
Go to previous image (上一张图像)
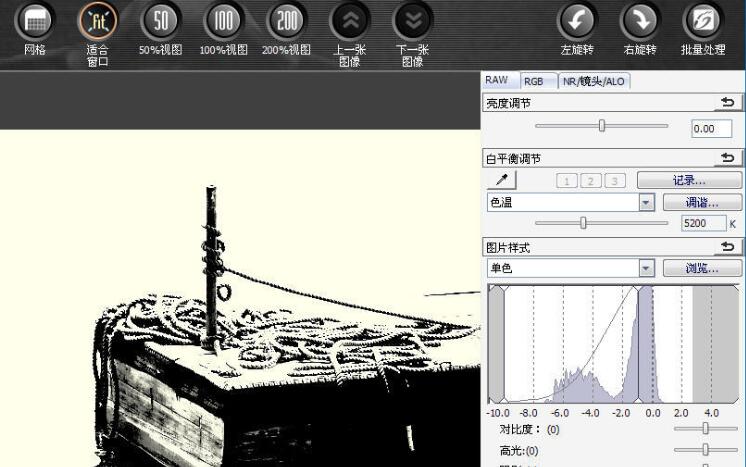[x=349, y=22]
